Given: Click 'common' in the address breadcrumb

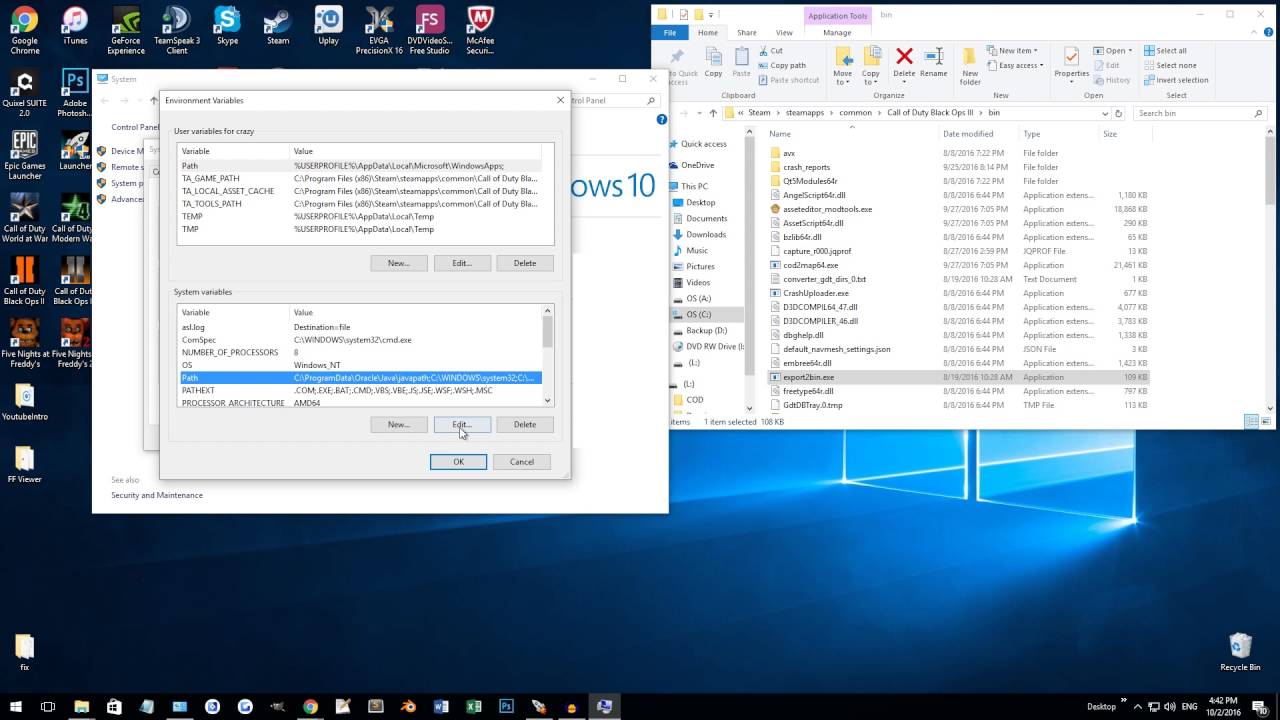Looking at the screenshot, I should 855,113.
